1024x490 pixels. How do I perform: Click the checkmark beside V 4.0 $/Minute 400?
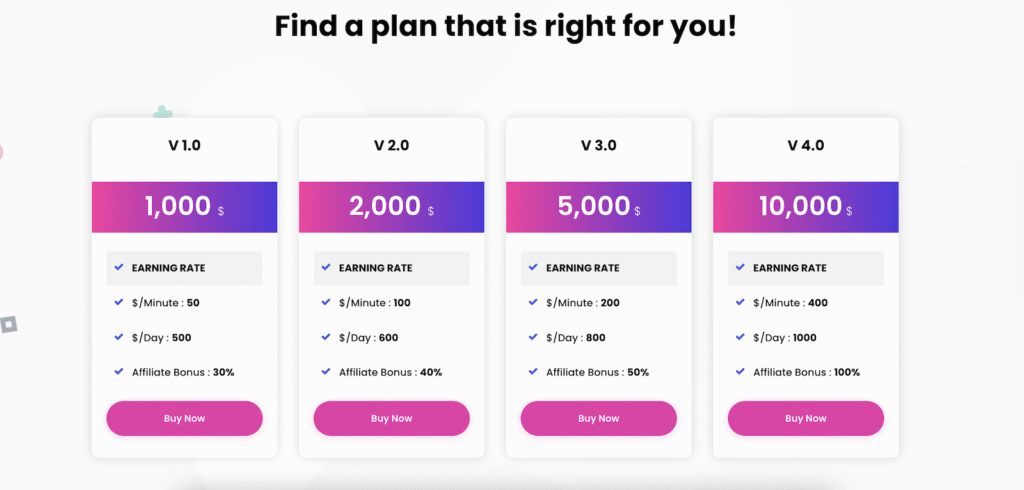coord(740,302)
